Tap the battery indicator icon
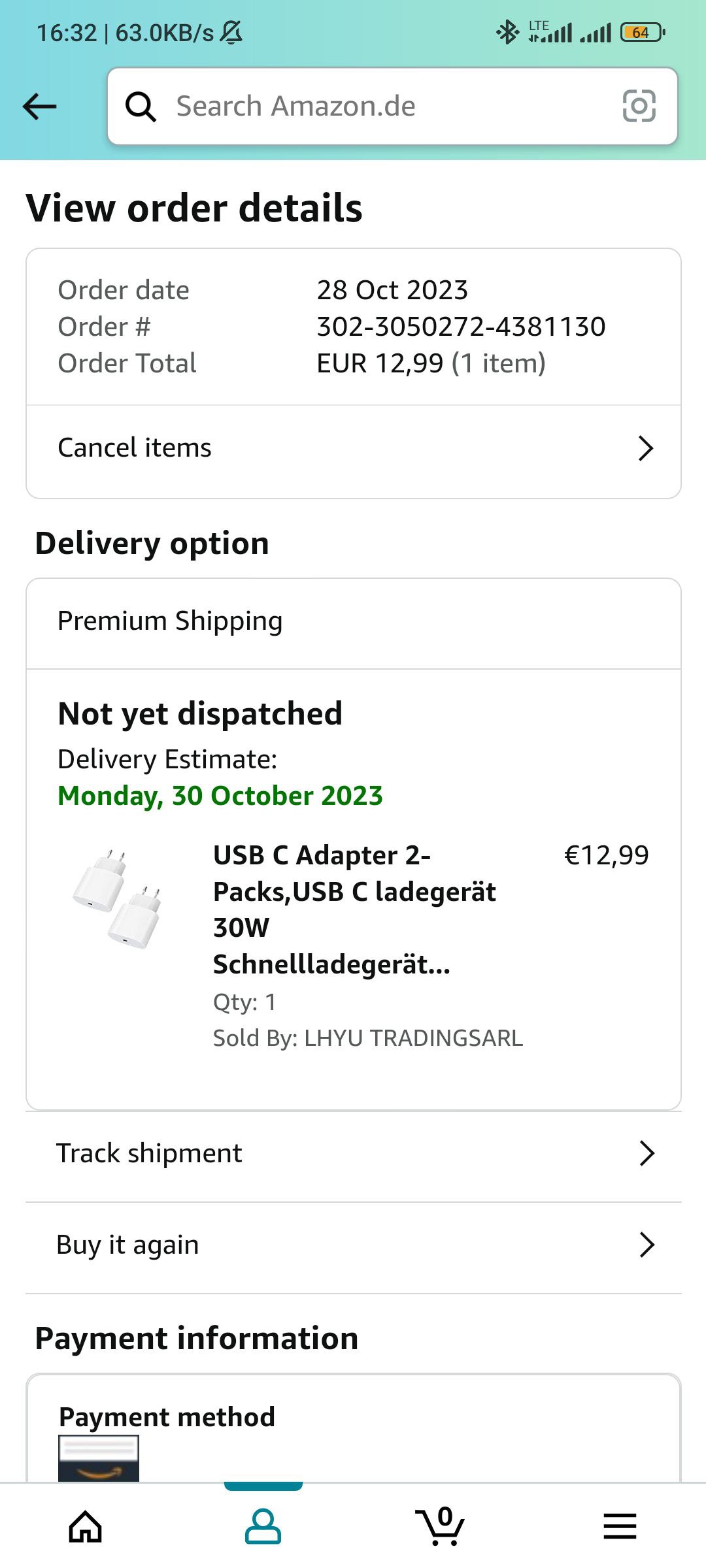This screenshot has width=706, height=1568. 643,32
